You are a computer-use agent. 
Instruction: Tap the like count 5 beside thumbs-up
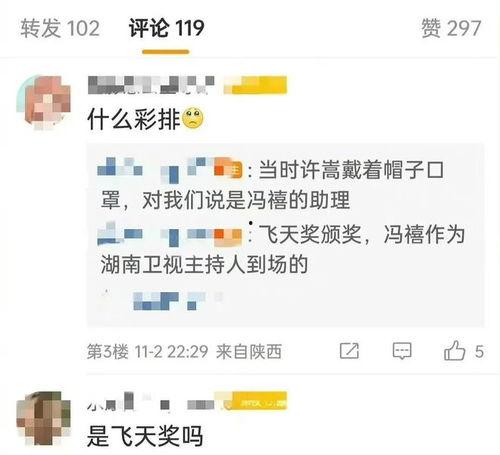pos(479,352)
